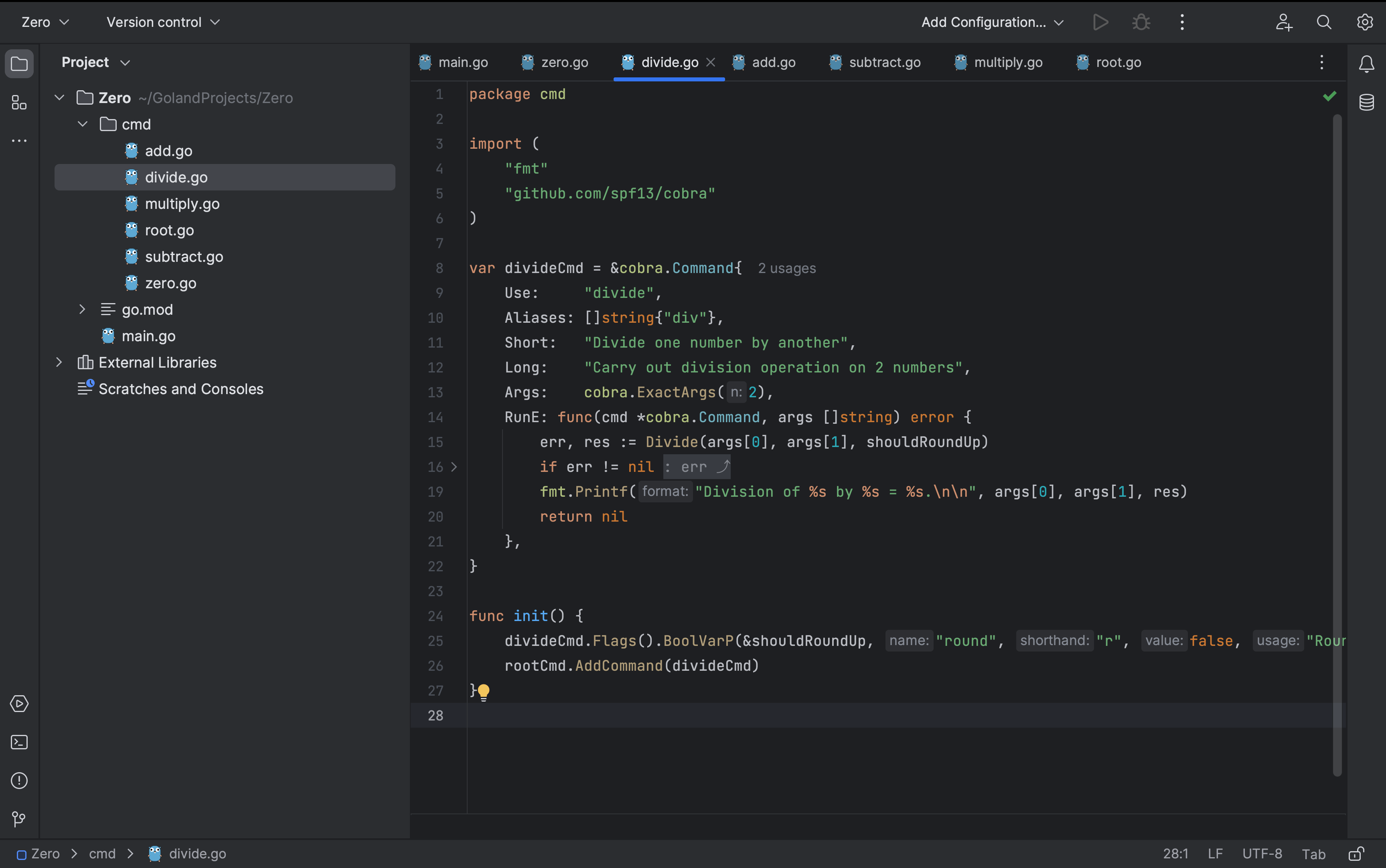Open Add Configuration dropdown
The image size is (1386, 868).
tap(992, 22)
